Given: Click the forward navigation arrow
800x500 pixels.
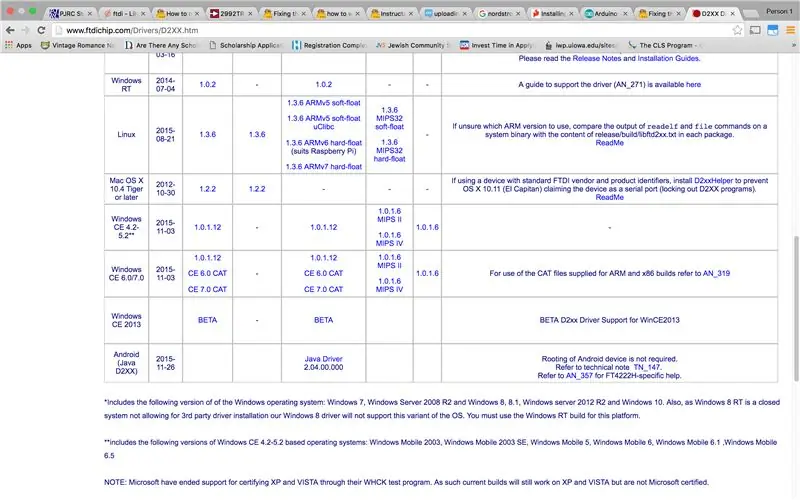Looking at the screenshot, I should (26, 30).
